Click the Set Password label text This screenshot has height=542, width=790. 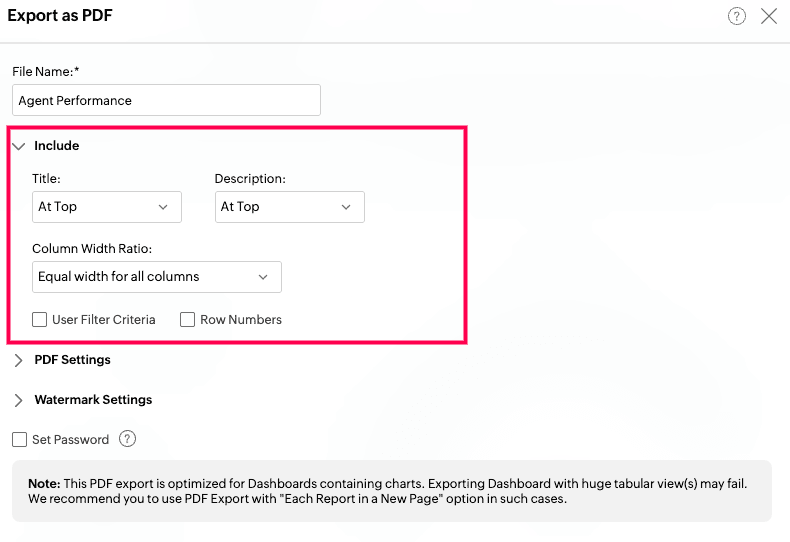click(x=71, y=440)
